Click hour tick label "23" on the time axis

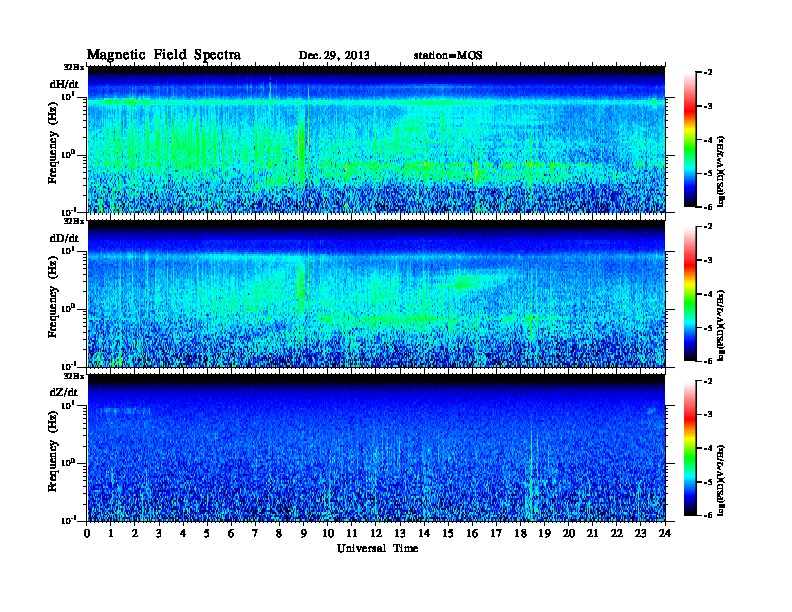(x=640, y=533)
